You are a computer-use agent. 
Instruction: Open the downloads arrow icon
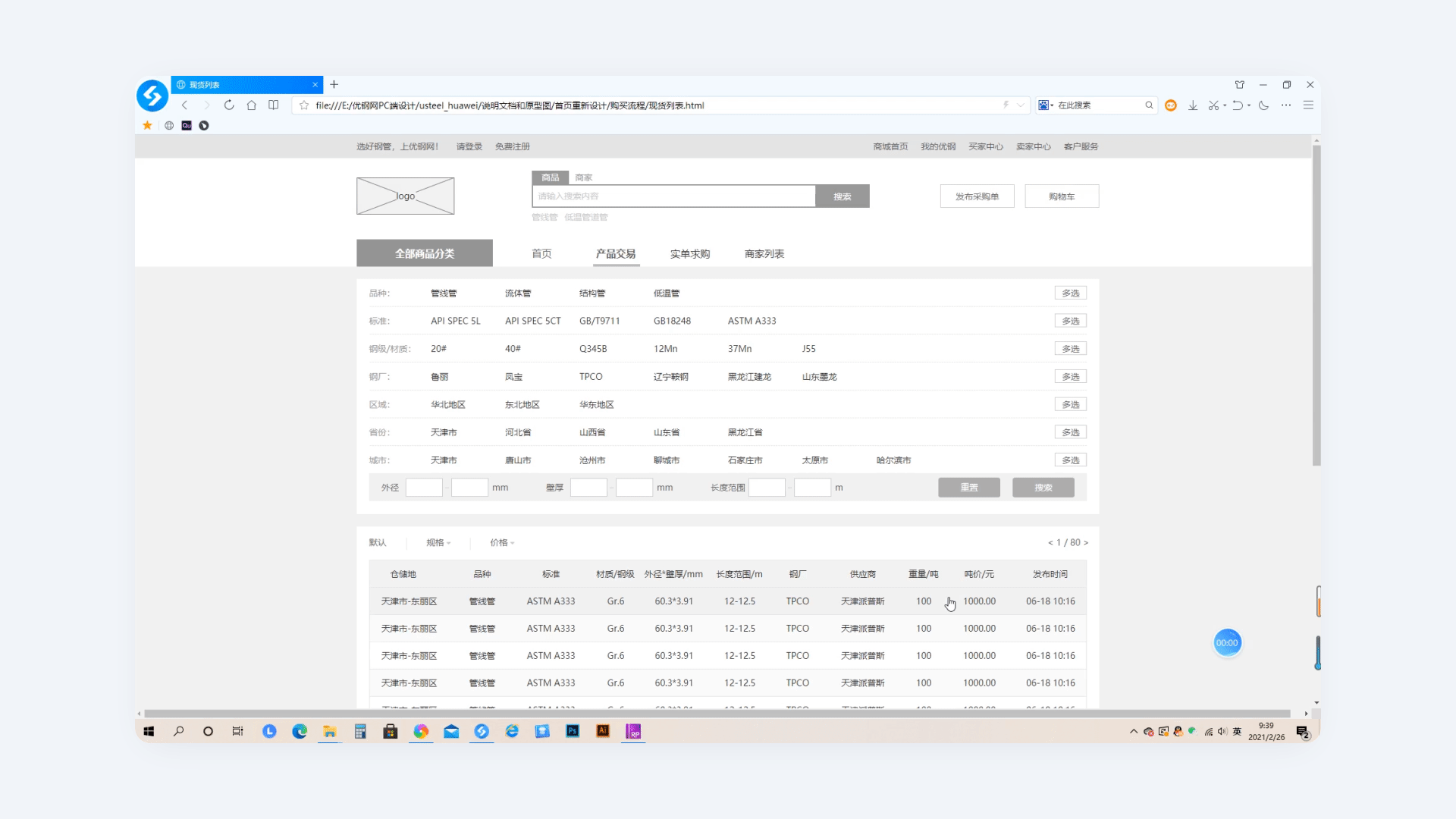tap(1193, 105)
